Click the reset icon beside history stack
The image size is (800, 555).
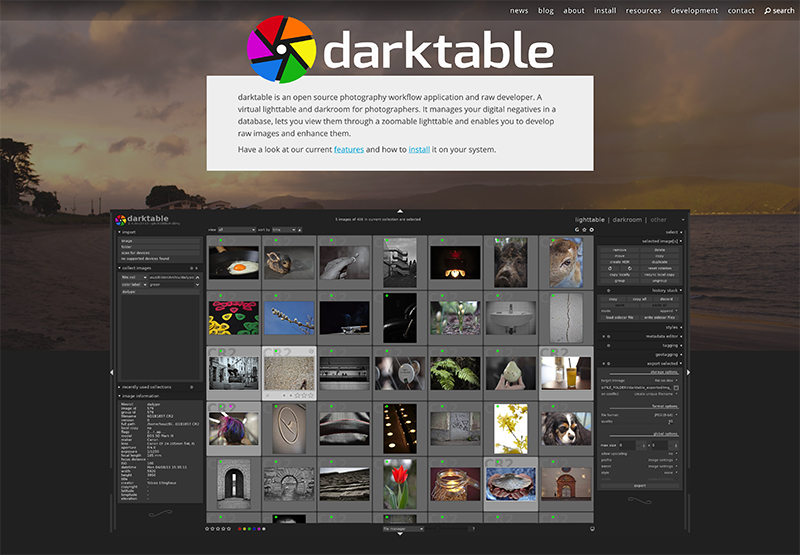609,290
